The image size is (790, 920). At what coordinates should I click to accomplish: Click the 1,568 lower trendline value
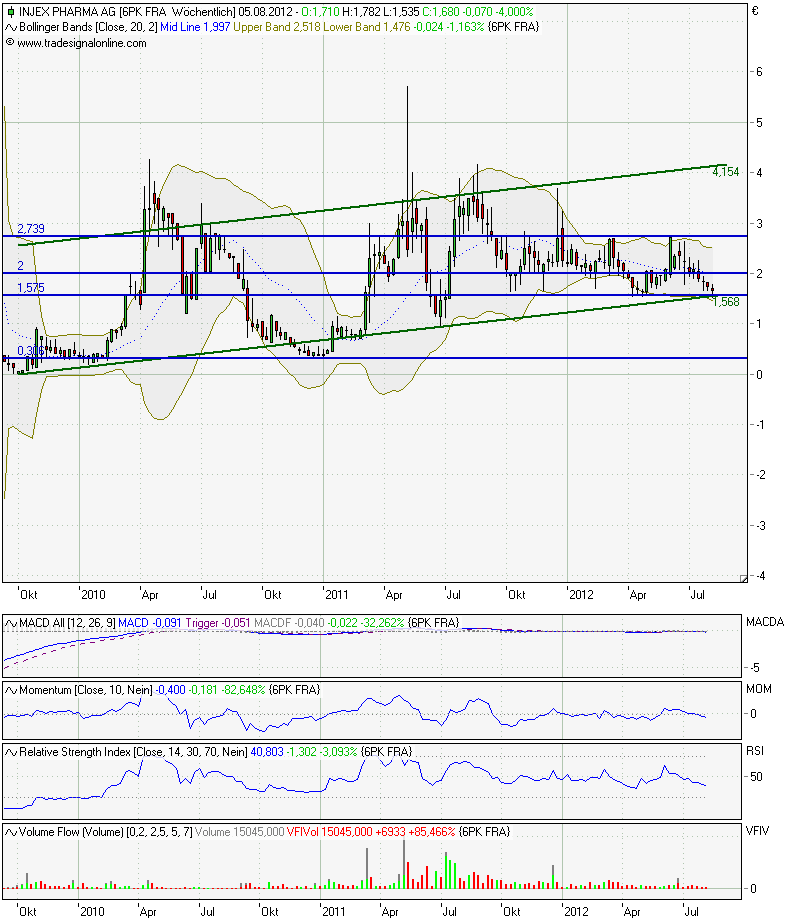(726, 302)
